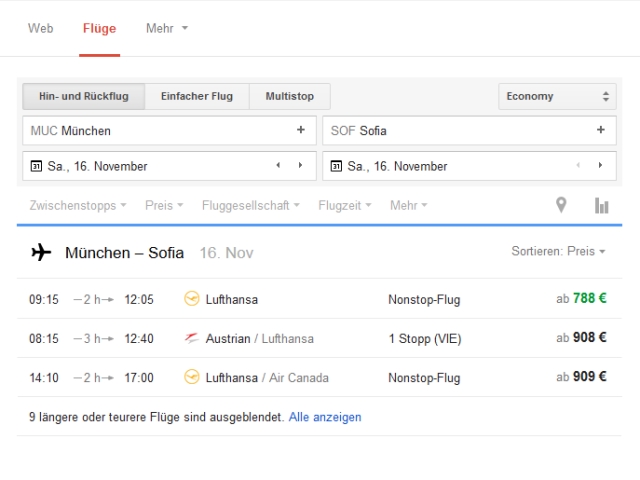Image resolution: width=640 pixels, height=480 pixels.
Task: Expand the Zwischenstopps filter
Action: pyautogui.click(x=78, y=205)
